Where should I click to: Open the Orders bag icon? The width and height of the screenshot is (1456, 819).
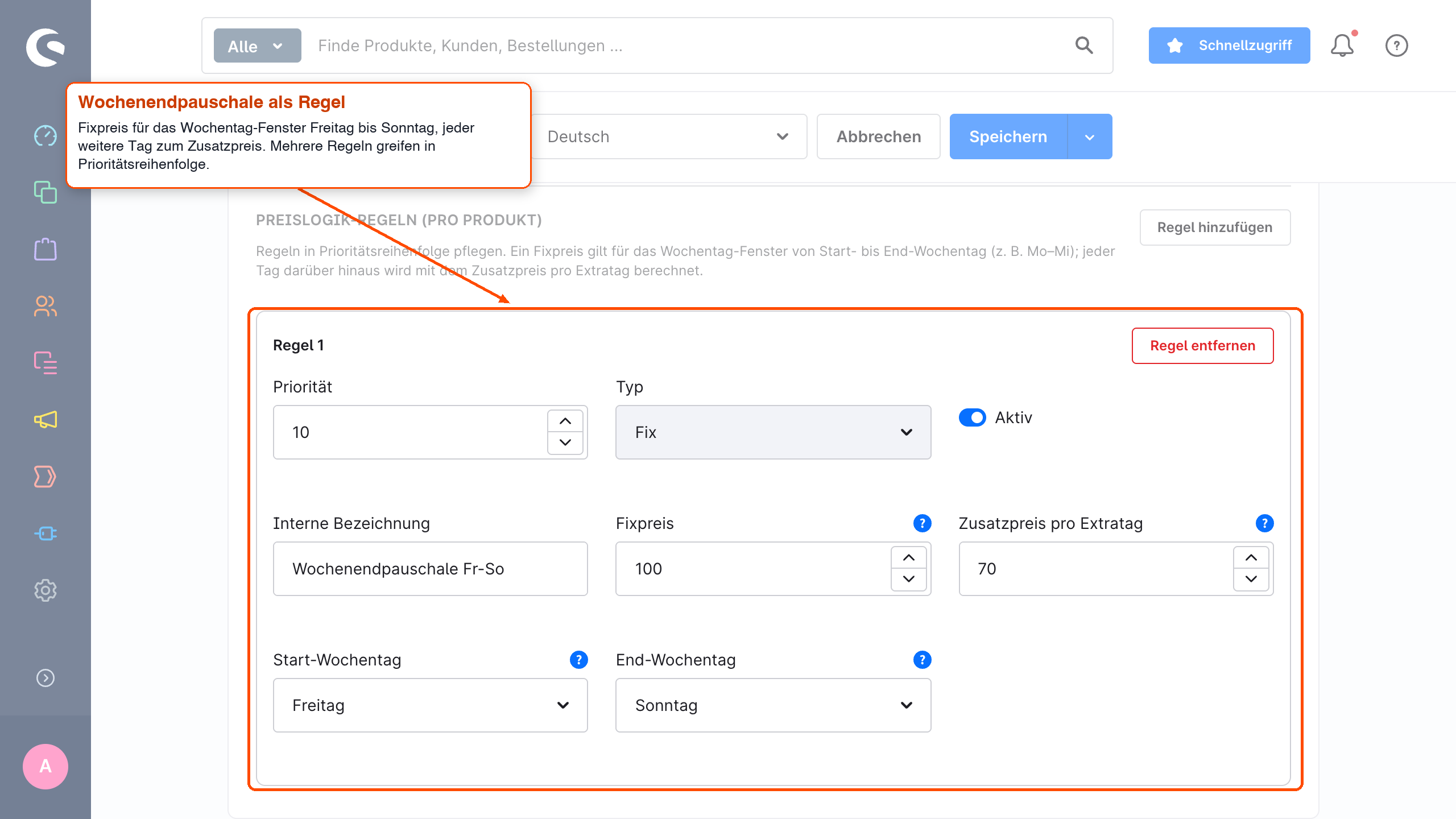pyautogui.click(x=45, y=249)
